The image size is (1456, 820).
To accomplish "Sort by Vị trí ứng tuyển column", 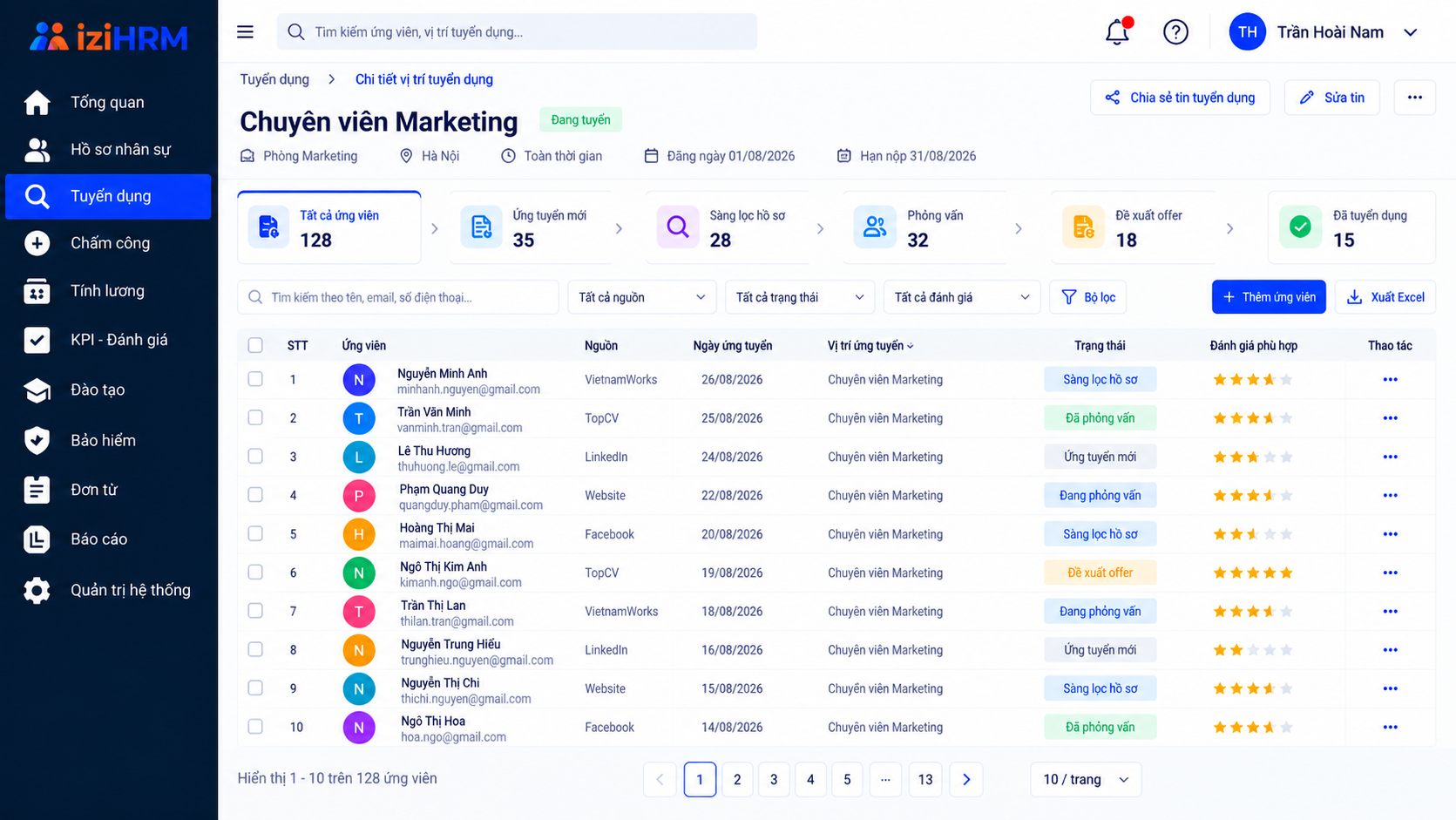I will (870, 346).
